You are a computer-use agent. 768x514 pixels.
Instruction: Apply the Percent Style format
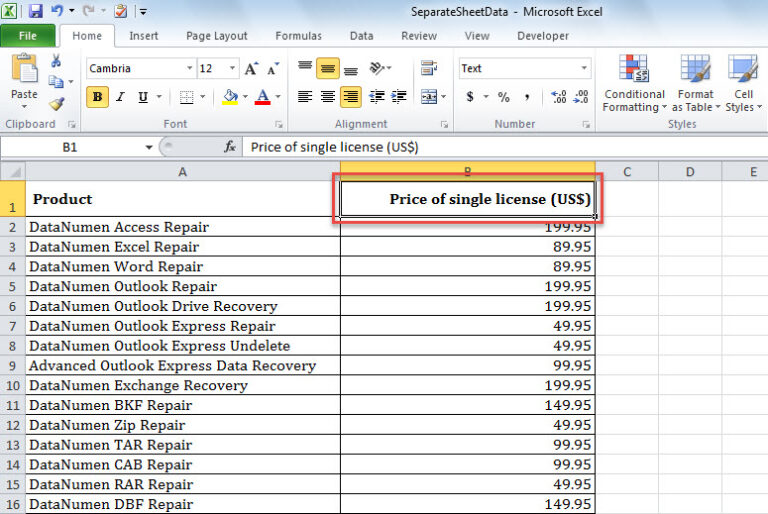(x=504, y=97)
